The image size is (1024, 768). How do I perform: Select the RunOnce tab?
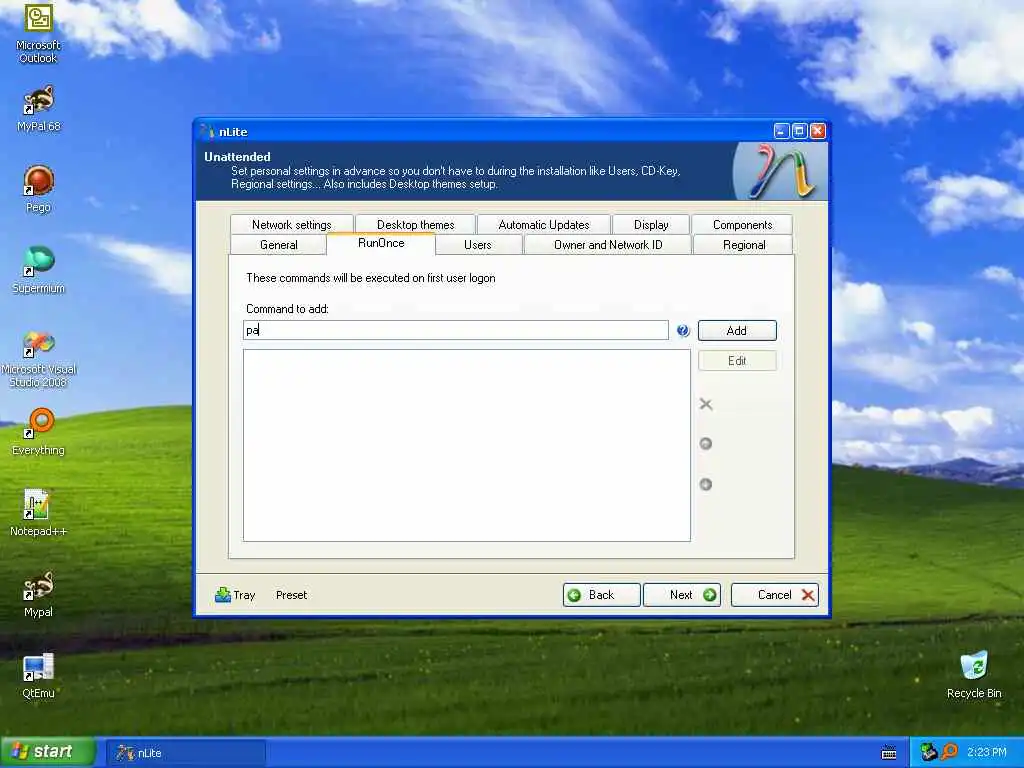pyautogui.click(x=381, y=243)
